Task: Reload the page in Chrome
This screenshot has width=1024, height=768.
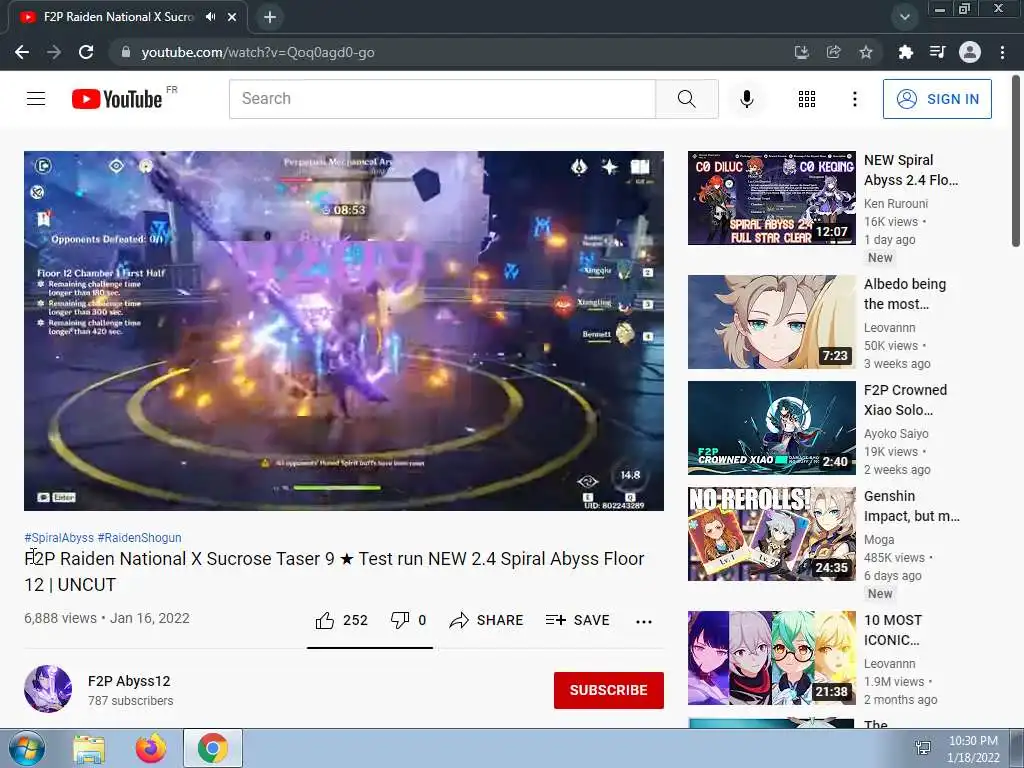Action: coord(86,52)
